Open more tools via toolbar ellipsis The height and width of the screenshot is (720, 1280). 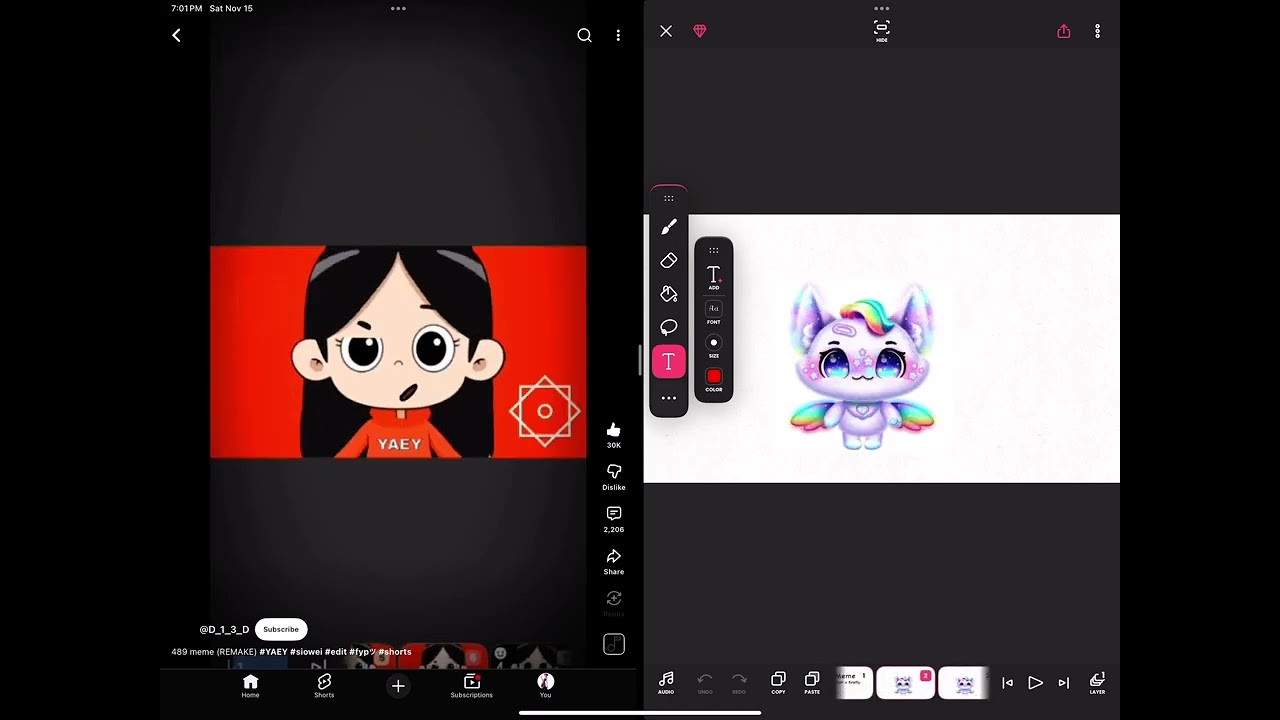pyautogui.click(x=669, y=398)
